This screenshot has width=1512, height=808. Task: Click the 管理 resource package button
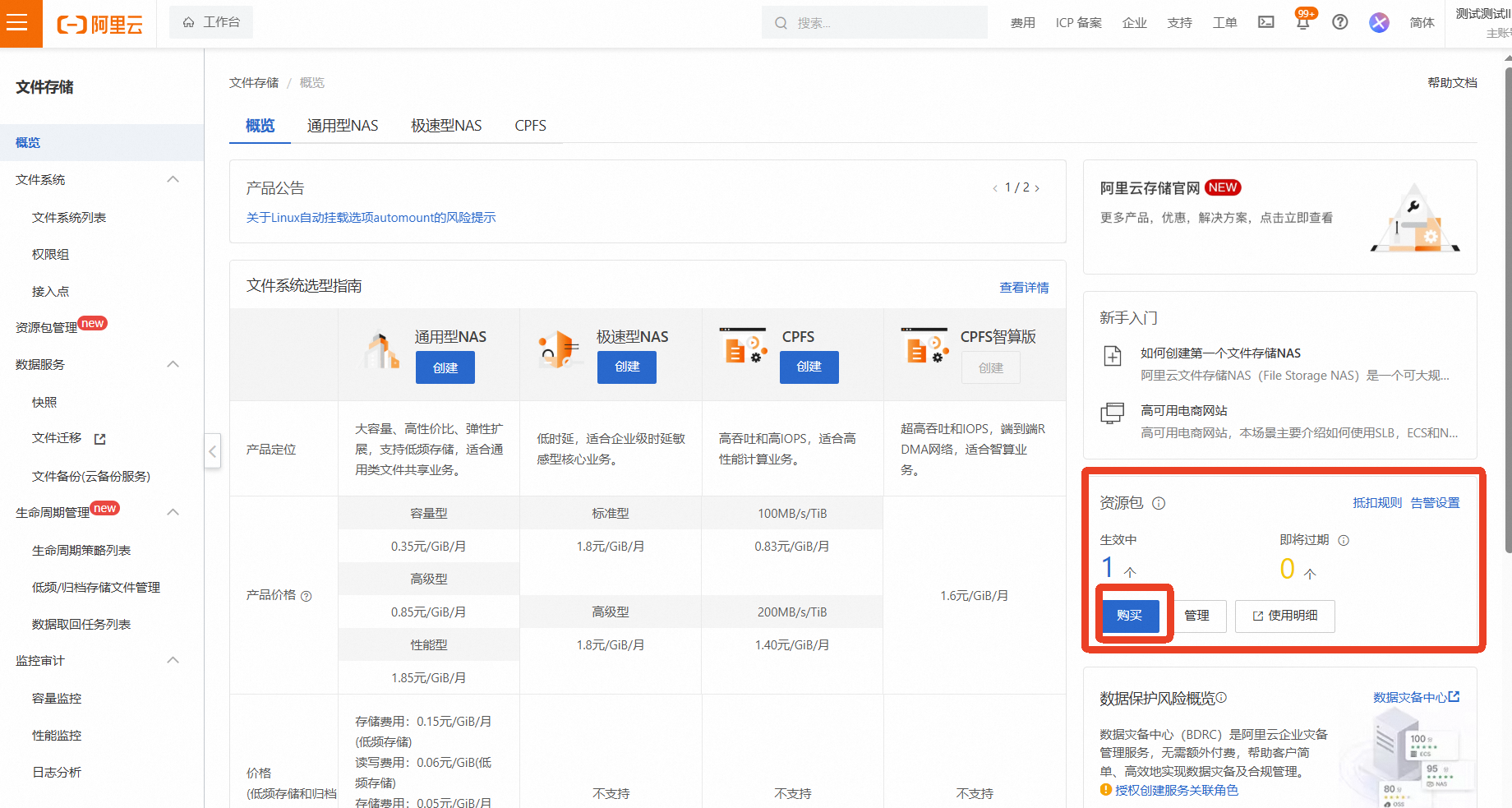pyautogui.click(x=1196, y=616)
